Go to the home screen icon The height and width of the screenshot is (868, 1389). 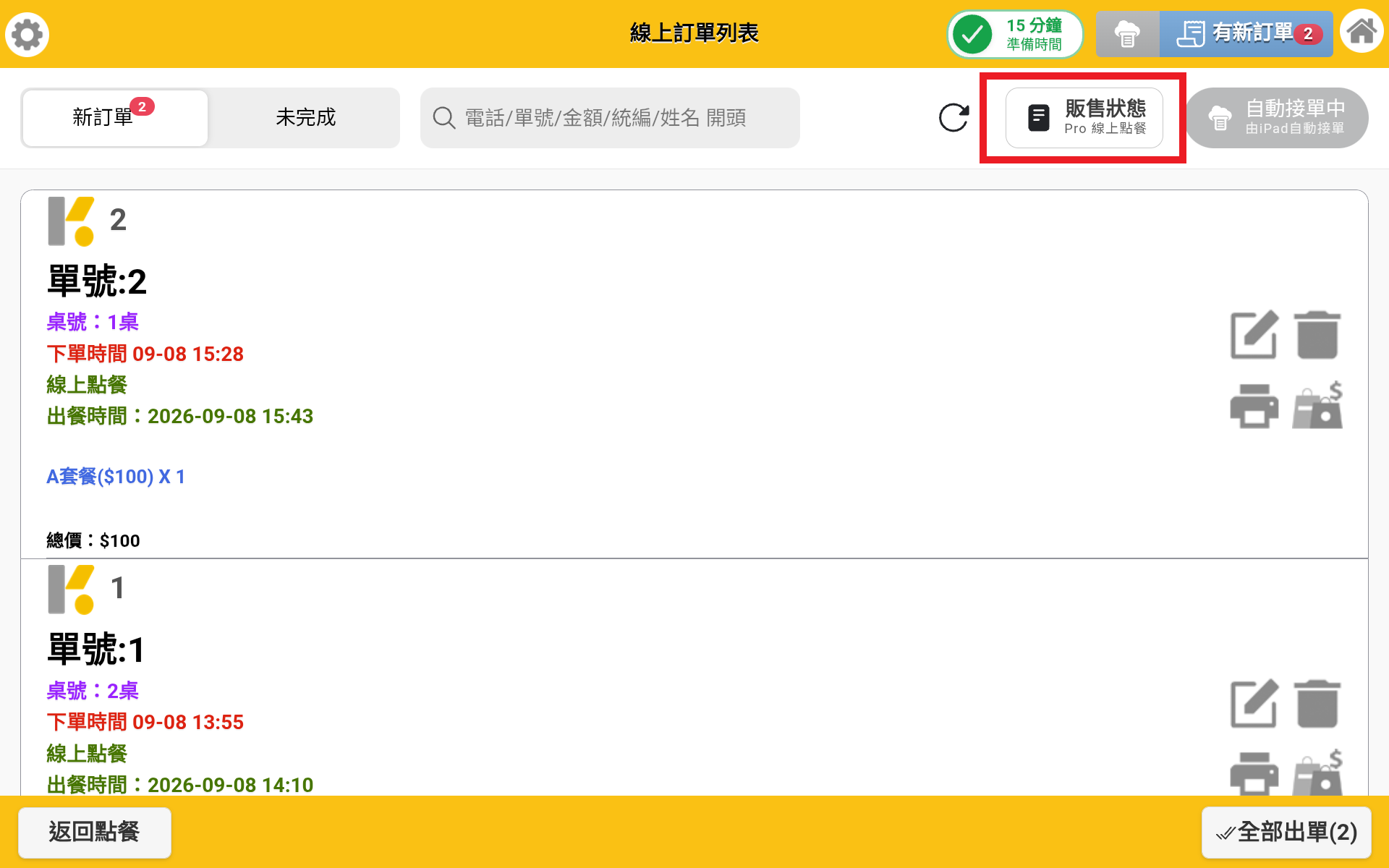pyautogui.click(x=1362, y=32)
